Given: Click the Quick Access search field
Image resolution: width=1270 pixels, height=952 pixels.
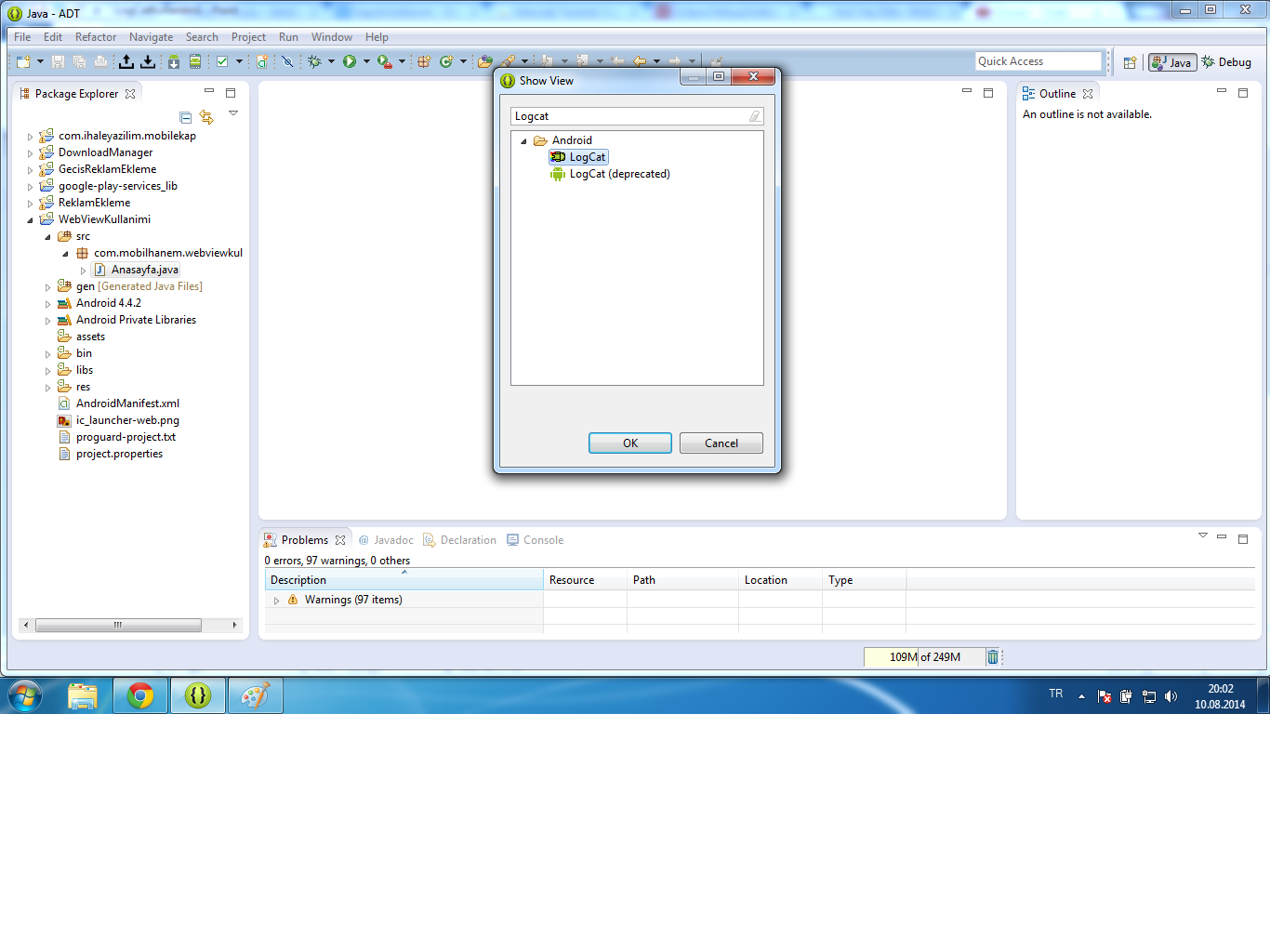Looking at the screenshot, I should point(1038,61).
